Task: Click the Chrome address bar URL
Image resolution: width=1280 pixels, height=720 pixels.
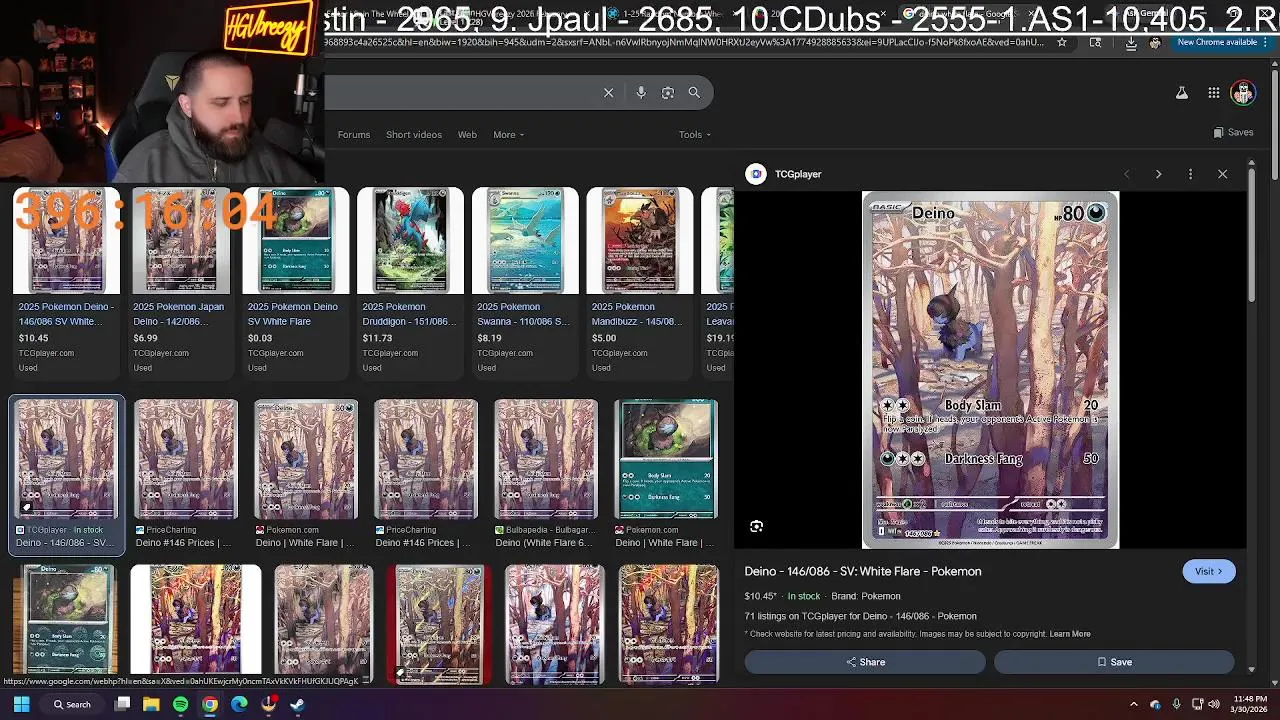Action: (685, 43)
